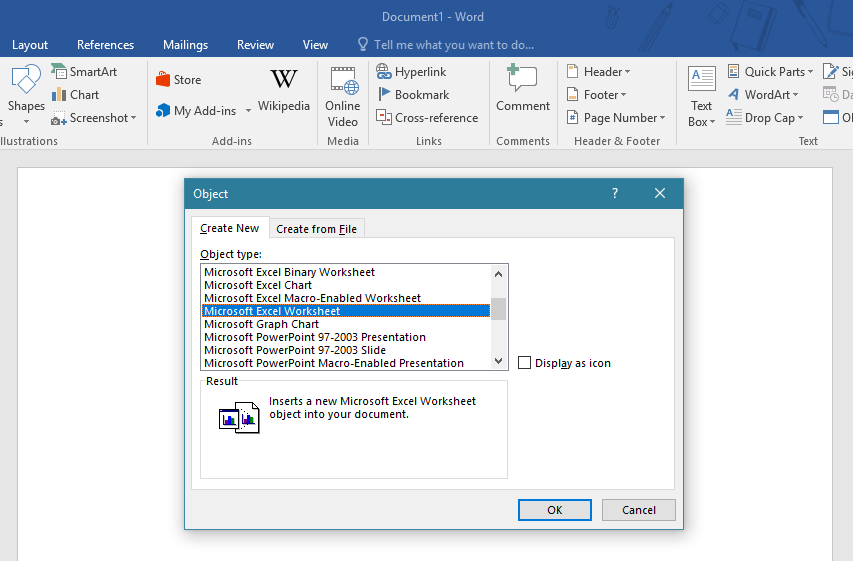Click the lightbulb Tell me icon
853x561 pixels.
(363, 44)
